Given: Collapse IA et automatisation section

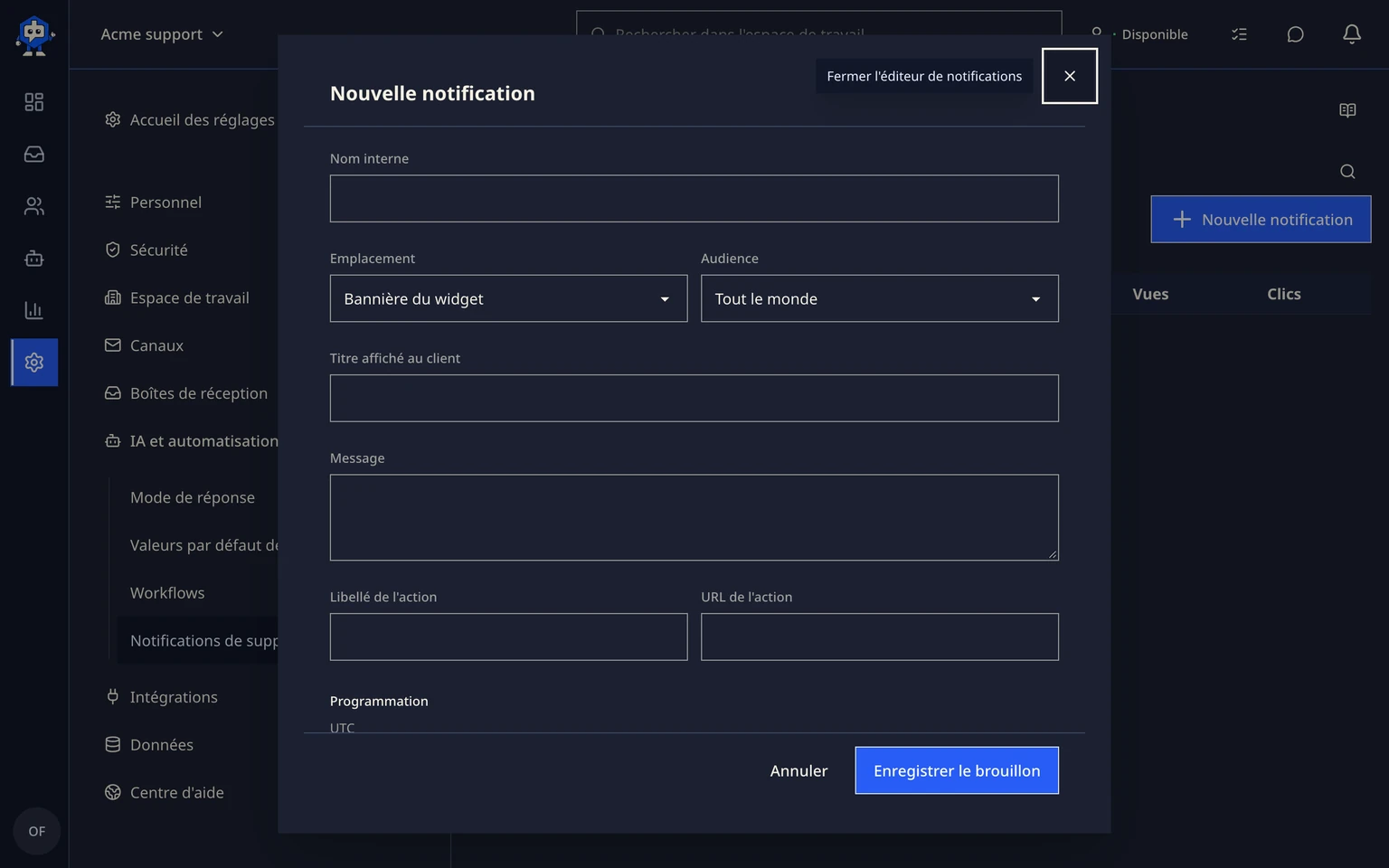Looking at the screenshot, I should pyautogui.click(x=192, y=441).
